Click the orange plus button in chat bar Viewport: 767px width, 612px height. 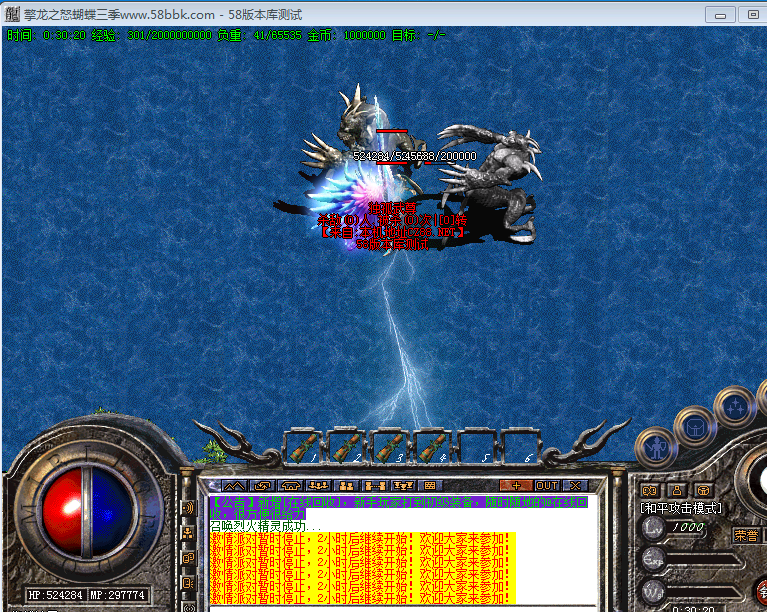(516, 486)
